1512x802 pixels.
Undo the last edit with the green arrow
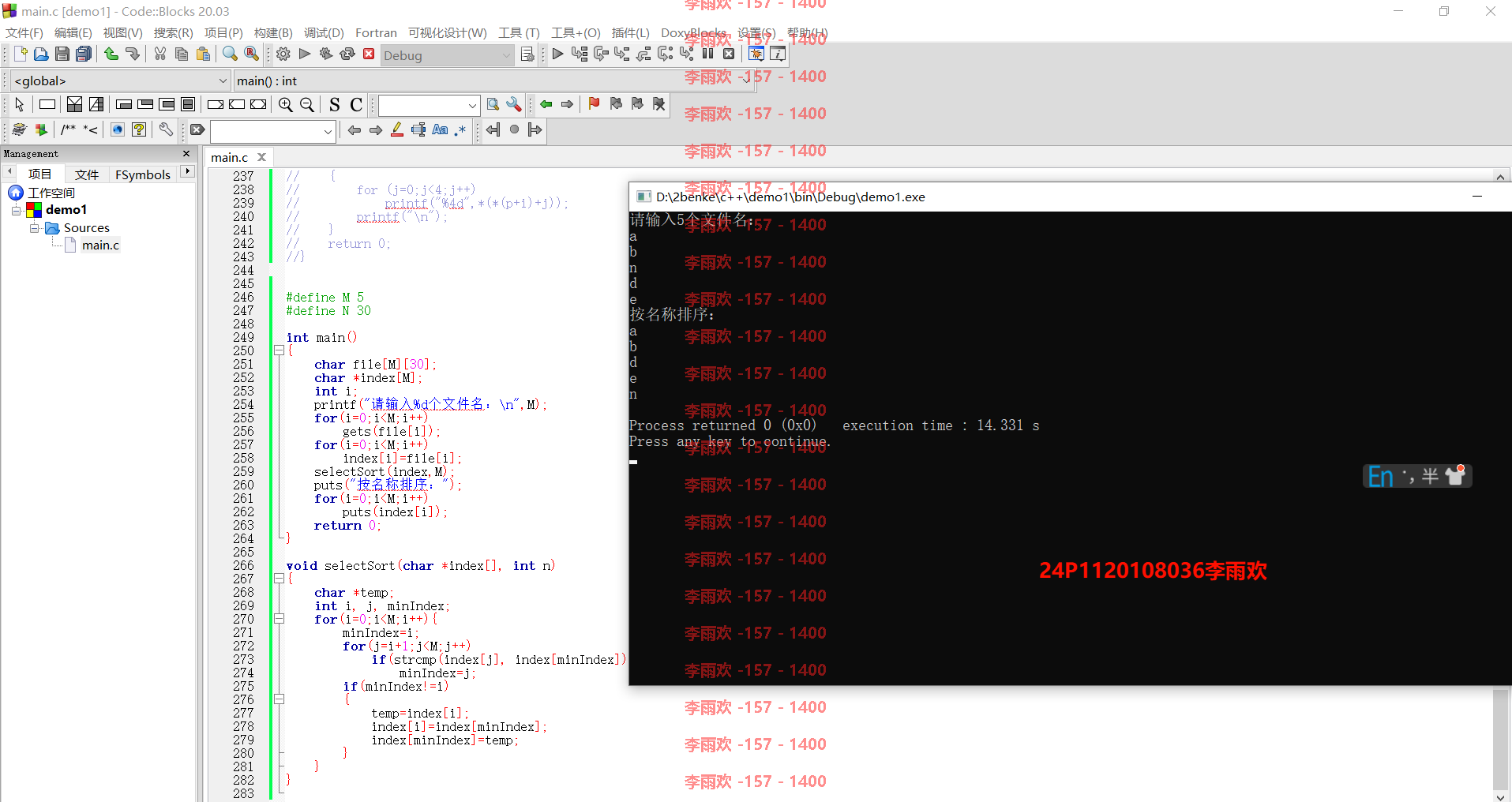(x=111, y=54)
